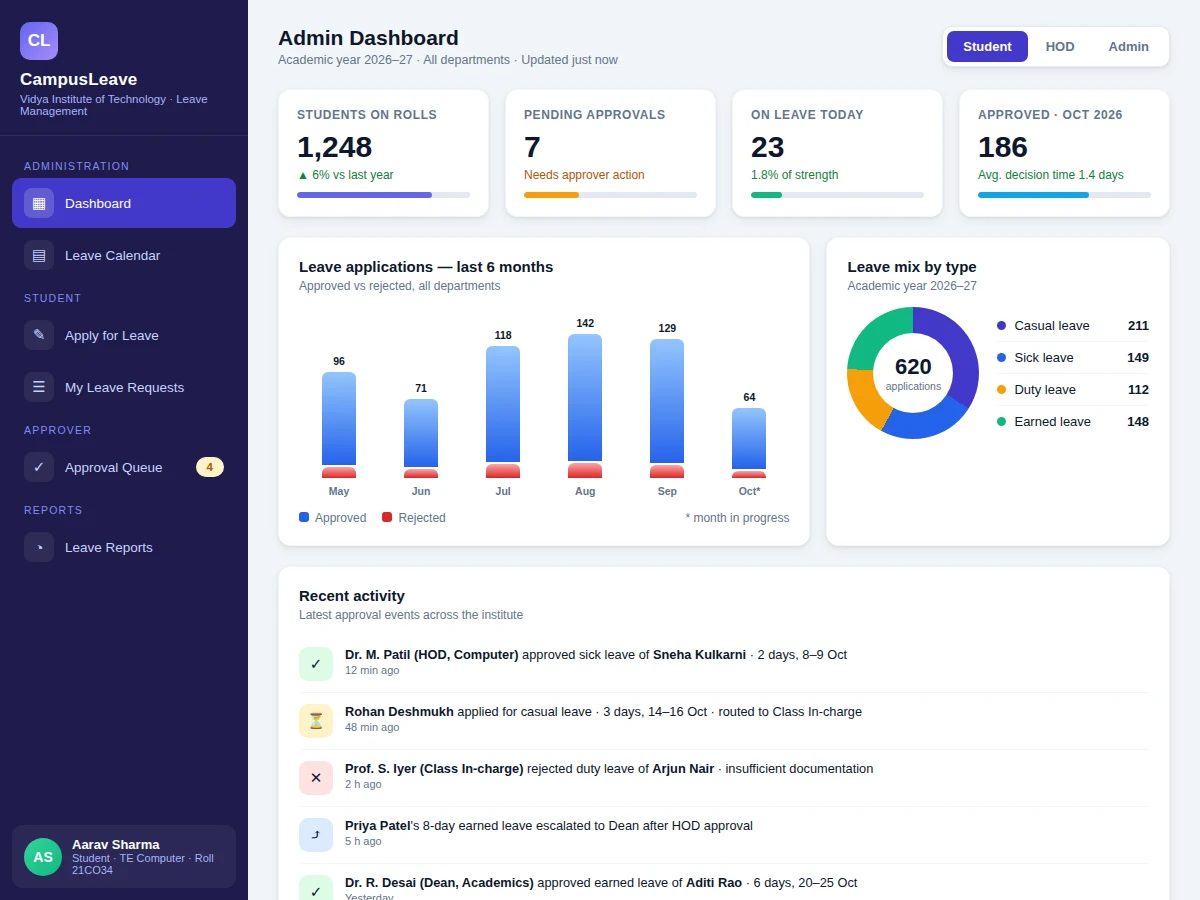Click the Aug approved bar in chart
Image resolution: width=1200 pixels, height=900 pixels.
click(585, 397)
